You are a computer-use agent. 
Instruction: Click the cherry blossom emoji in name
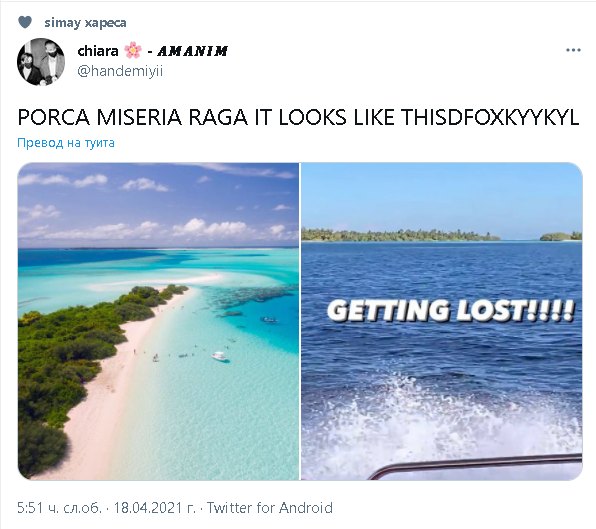[x=133, y=50]
